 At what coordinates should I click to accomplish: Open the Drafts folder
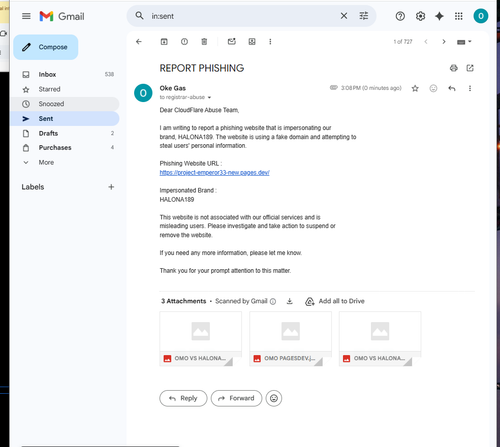point(65,133)
